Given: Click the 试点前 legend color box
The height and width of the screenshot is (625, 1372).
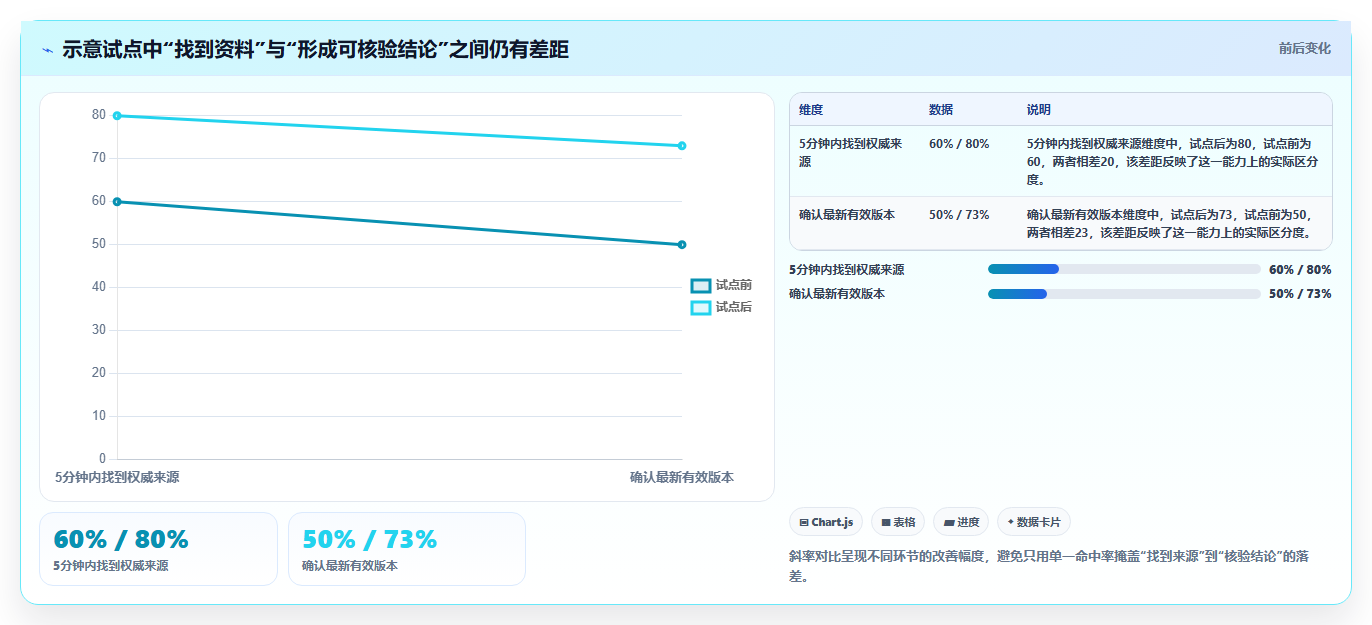Looking at the screenshot, I should pyautogui.click(x=701, y=286).
